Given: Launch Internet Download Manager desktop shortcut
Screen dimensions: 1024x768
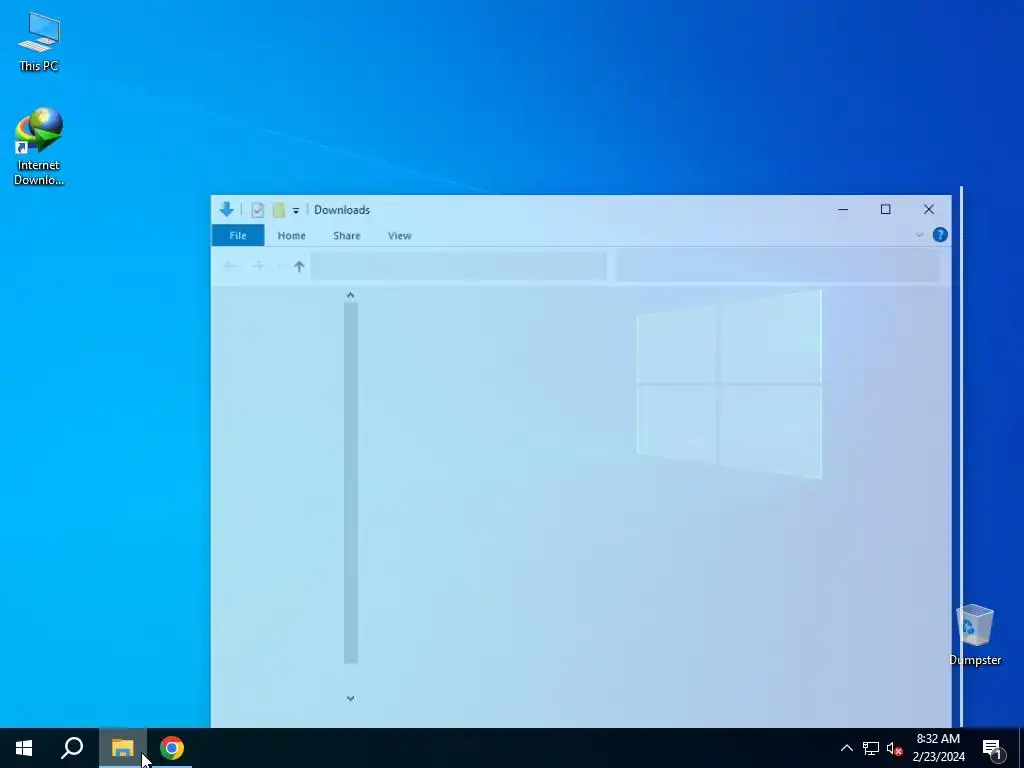Looking at the screenshot, I should coord(39,147).
